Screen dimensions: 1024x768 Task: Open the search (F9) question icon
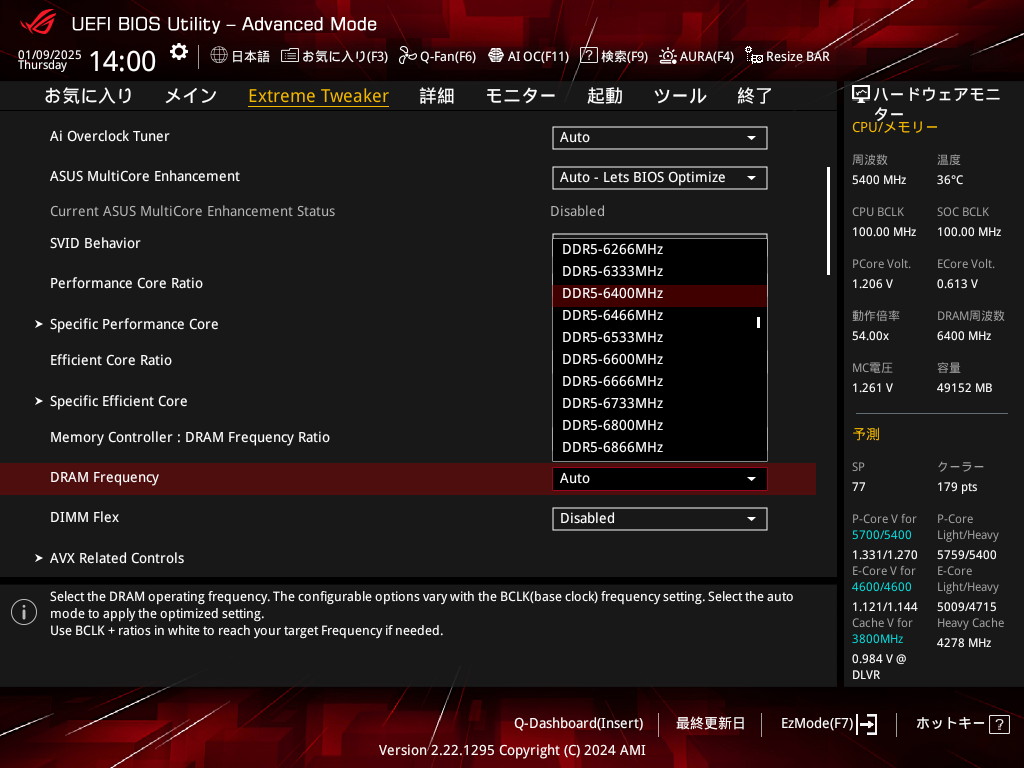click(x=589, y=56)
